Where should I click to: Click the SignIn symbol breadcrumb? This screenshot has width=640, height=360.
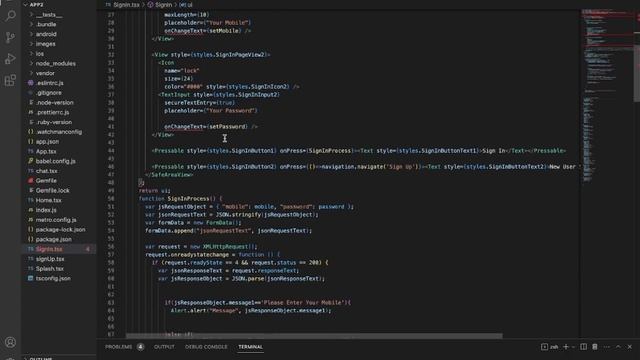tap(163, 5)
